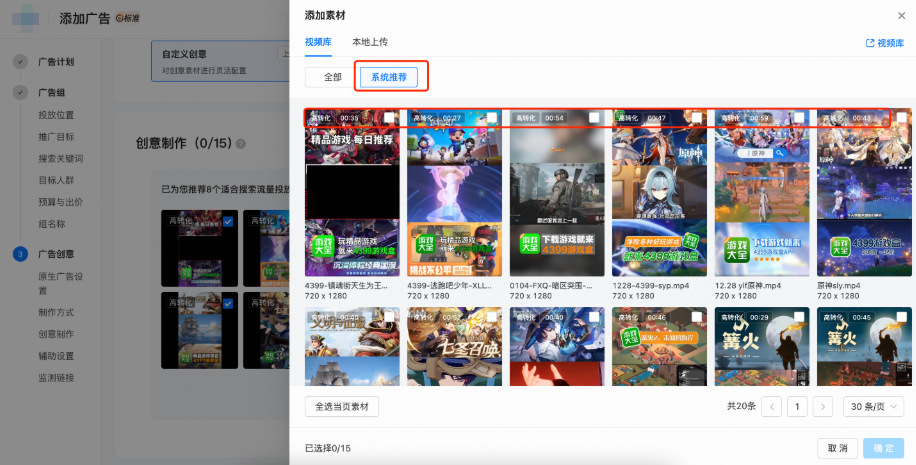
Task: Go to 组名称 in the sidebar
Action: tap(51, 224)
